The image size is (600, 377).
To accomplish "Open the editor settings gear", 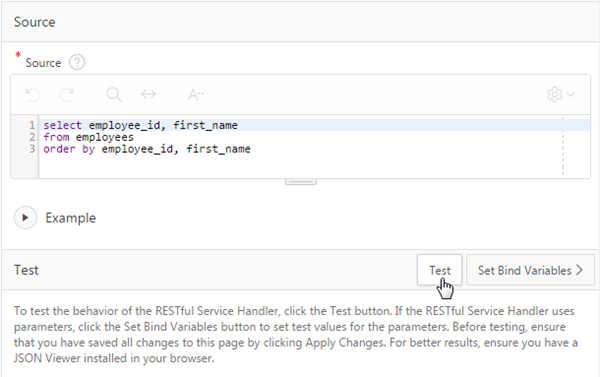I will (554, 95).
